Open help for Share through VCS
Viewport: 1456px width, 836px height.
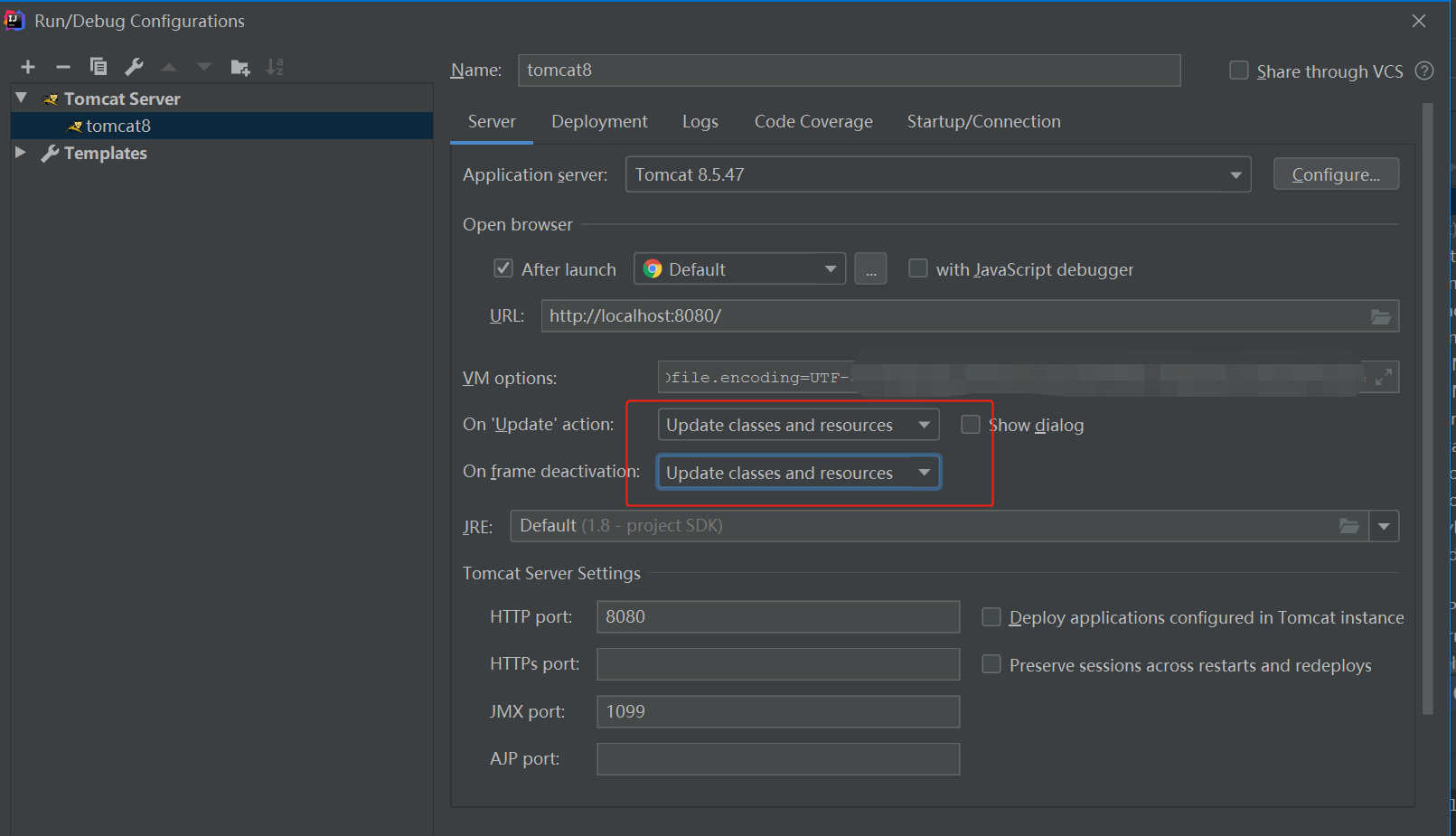pos(1424,70)
